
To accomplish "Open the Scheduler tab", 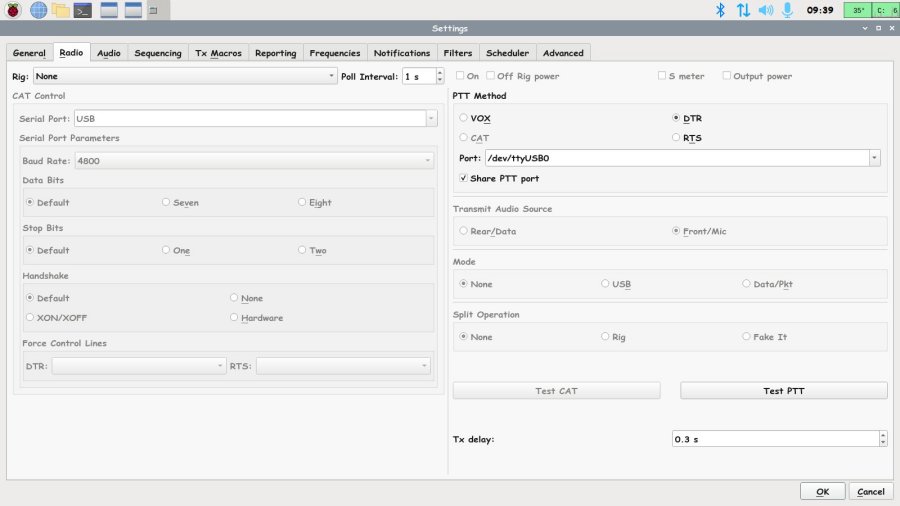I will click(x=507, y=53).
